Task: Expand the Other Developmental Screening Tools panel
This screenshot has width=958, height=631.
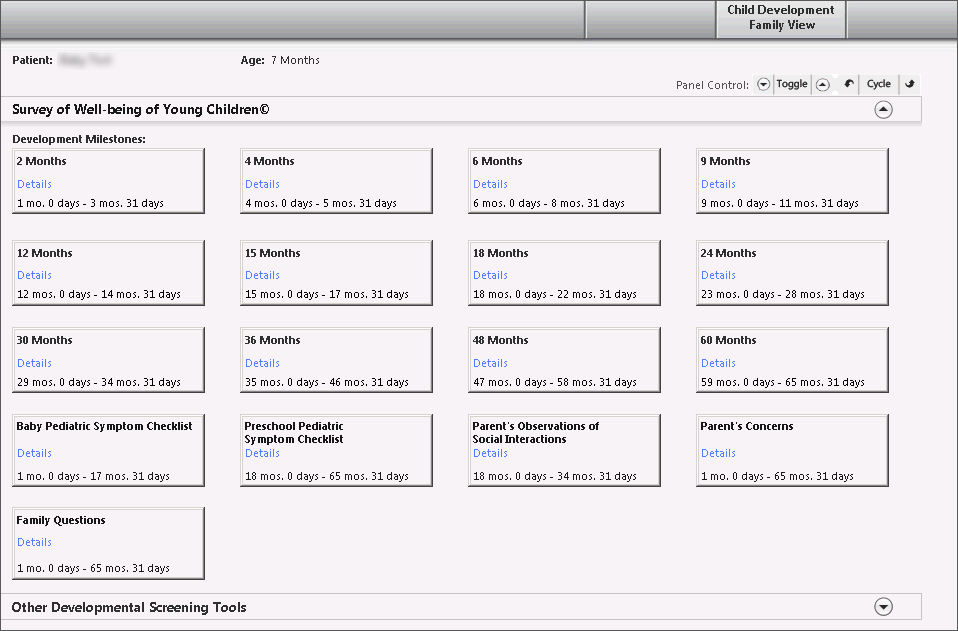Action: [x=883, y=607]
